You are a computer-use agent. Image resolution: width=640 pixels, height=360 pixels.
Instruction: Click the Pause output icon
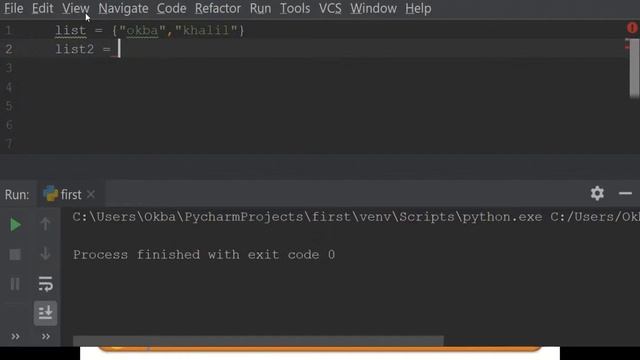coord(15,284)
